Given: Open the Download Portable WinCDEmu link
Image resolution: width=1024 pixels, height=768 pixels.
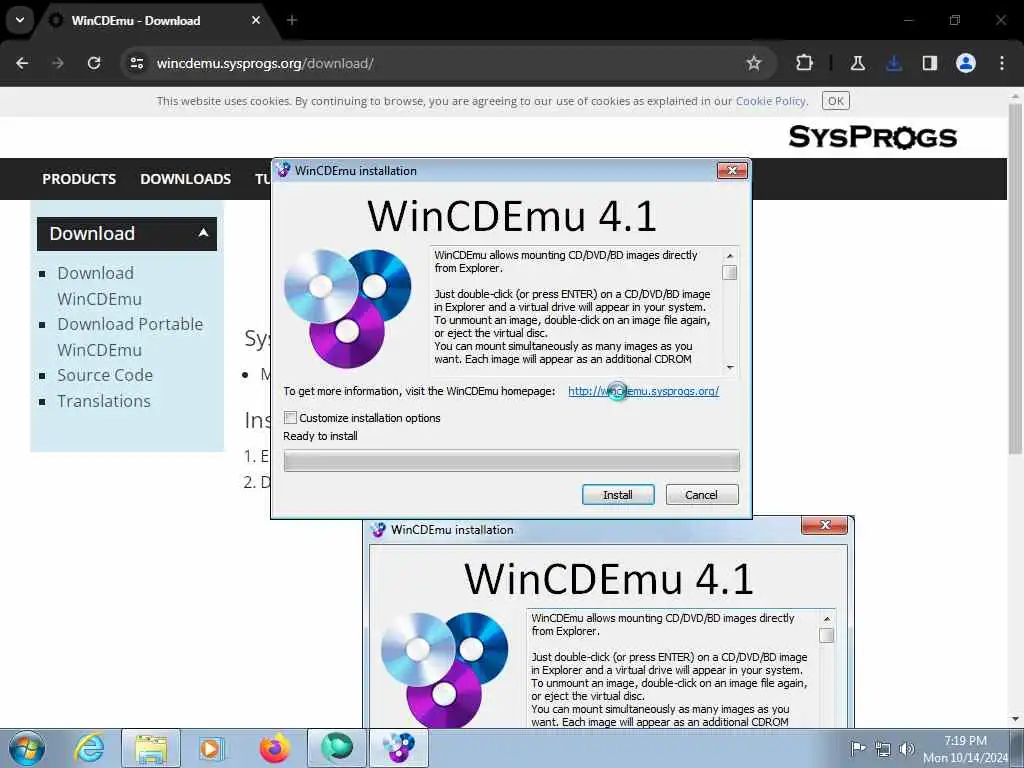Looking at the screenshot, I should pos(130,337).
